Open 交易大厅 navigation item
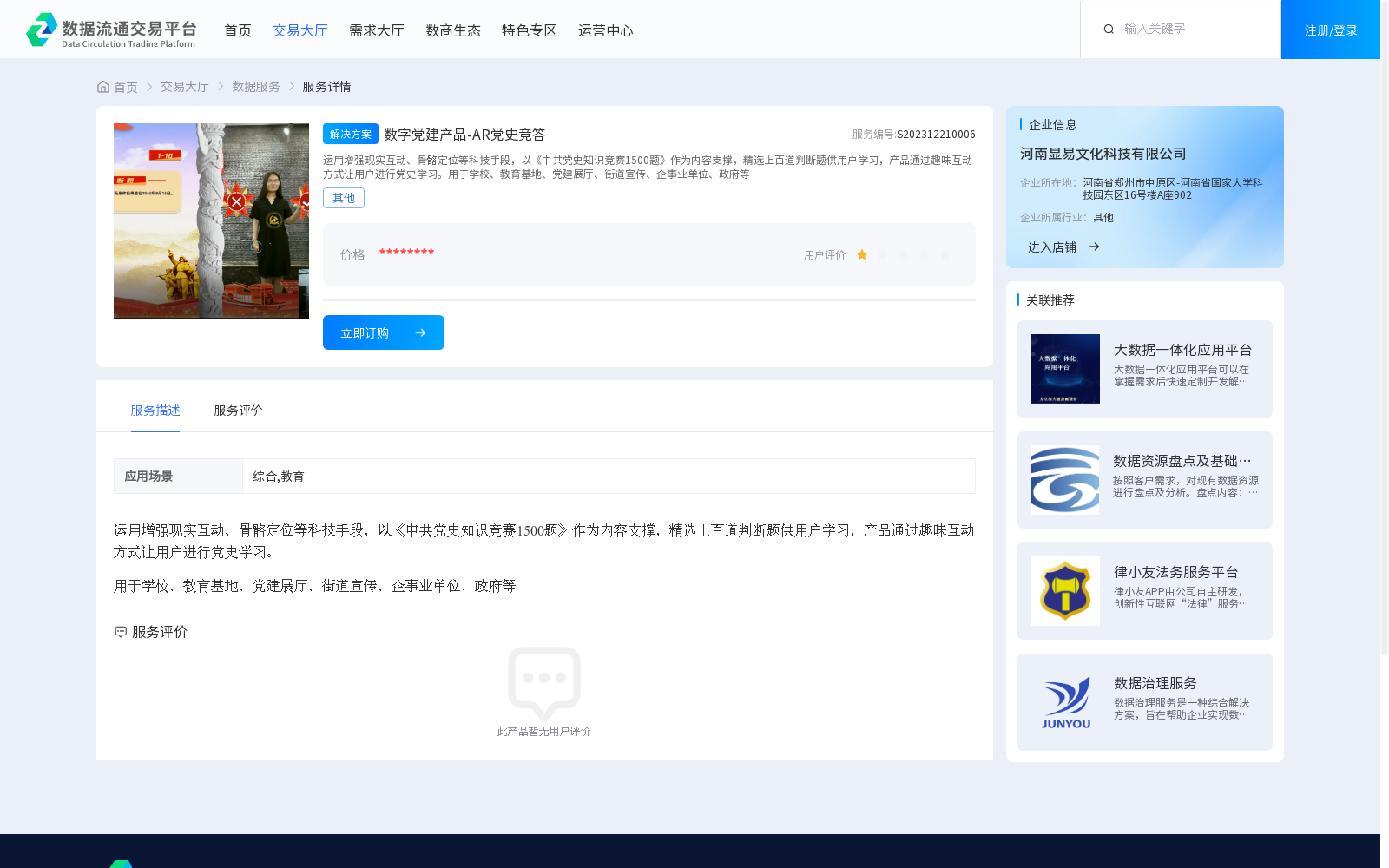Viewport: 1389px width, 868px height. (x=300, y=30)
